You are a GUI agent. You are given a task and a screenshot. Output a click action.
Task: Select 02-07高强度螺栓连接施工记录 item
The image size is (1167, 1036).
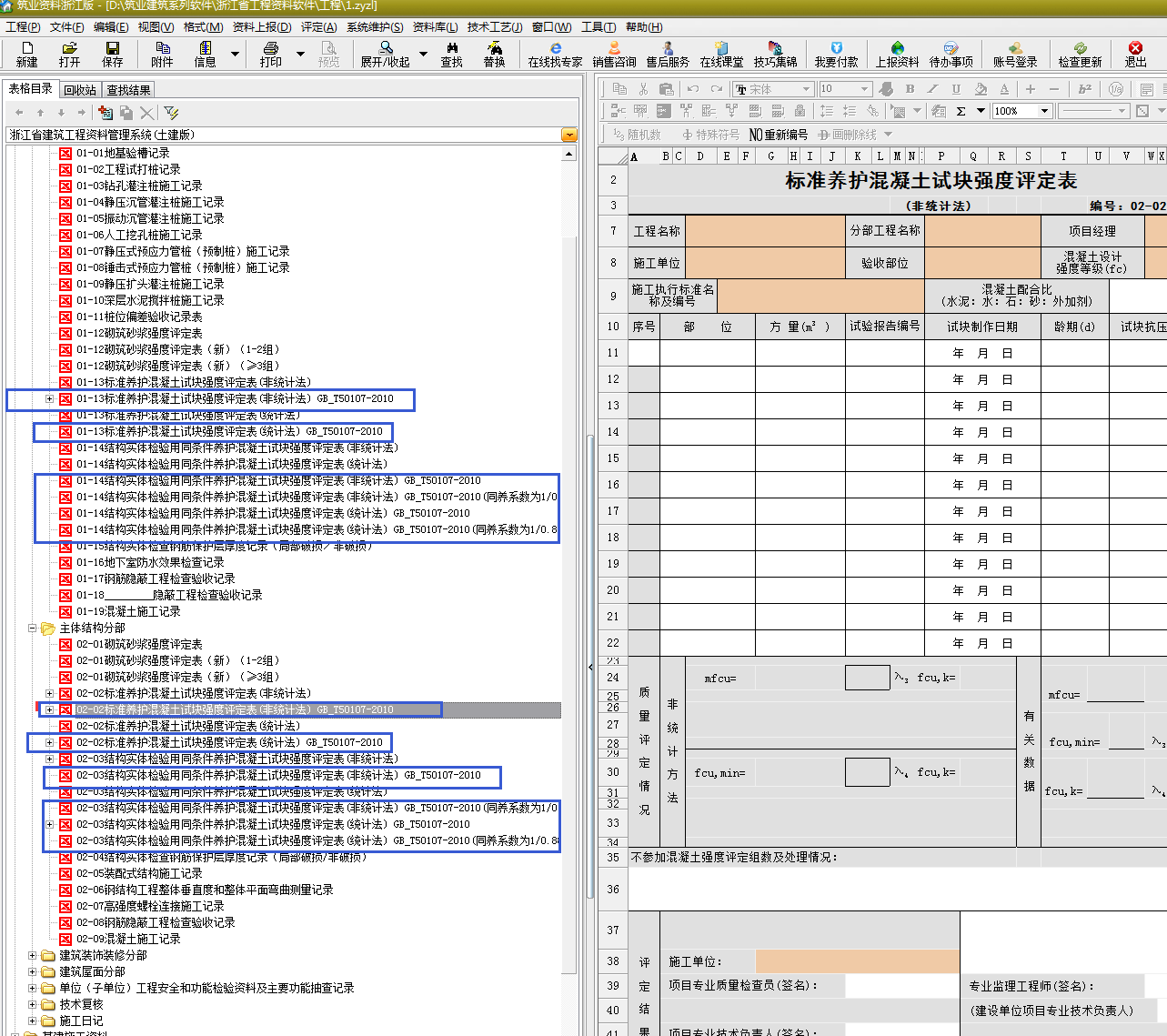(150, 906)
